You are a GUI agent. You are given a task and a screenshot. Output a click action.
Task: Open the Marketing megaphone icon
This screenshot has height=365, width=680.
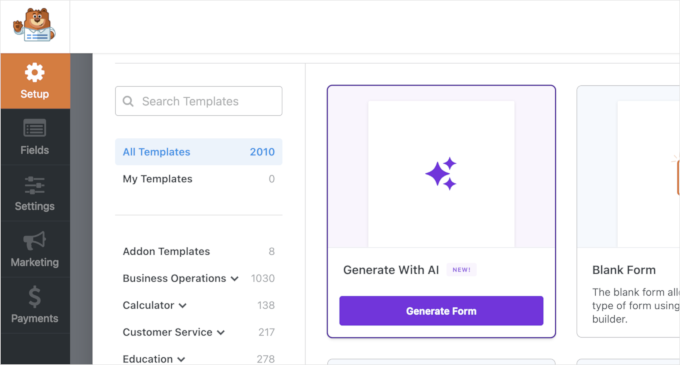35,241
